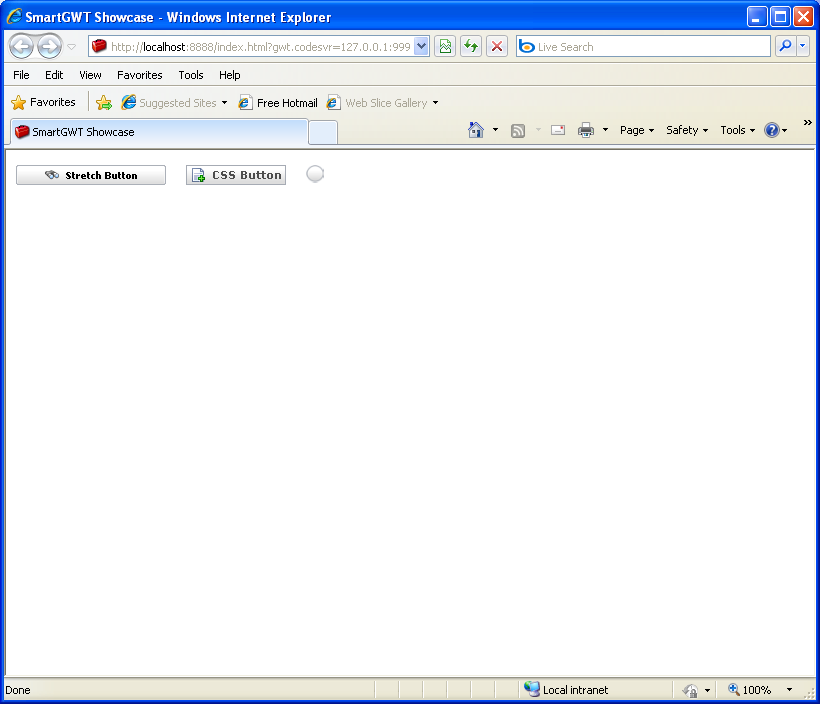Click the 100% zoom level button
The image size is (820, 704).
(x=750, y=690)
